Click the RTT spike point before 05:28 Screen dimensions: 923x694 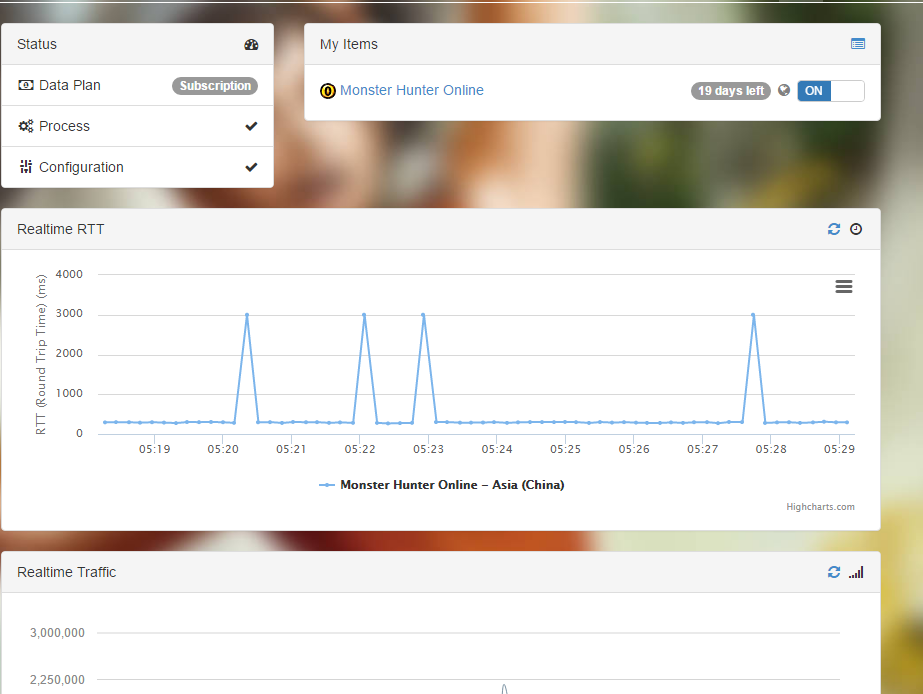point(753,316)
